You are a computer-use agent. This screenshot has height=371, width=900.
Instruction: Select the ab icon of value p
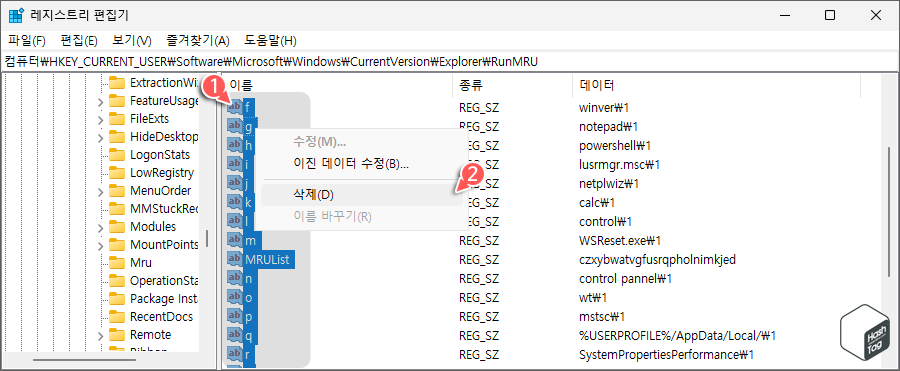(x=234, y=316)
